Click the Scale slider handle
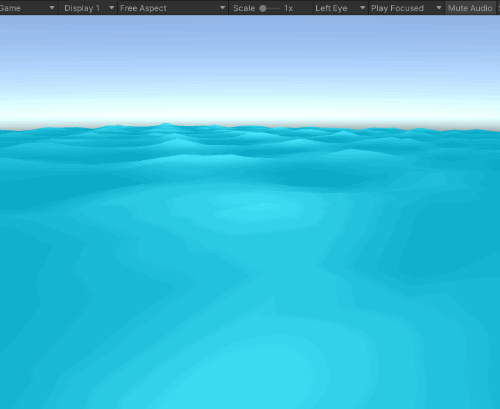500x409 pixels. tap(263, 8)
